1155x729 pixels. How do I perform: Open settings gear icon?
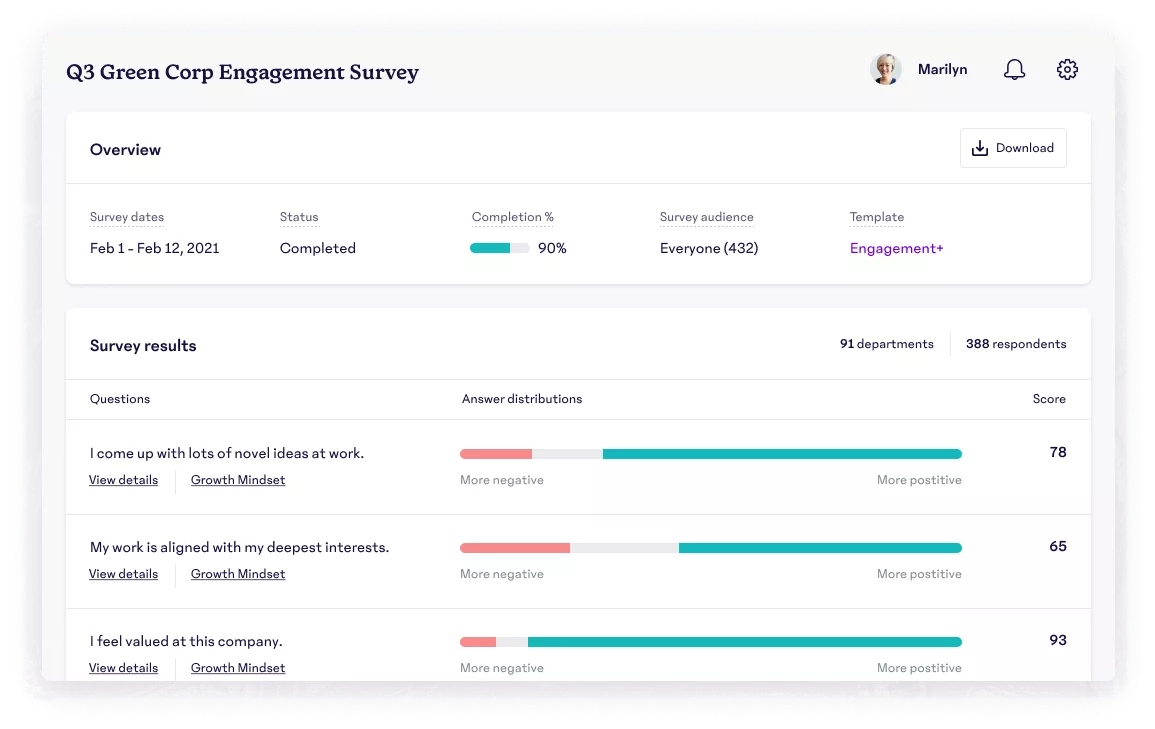coord(1067,69)
